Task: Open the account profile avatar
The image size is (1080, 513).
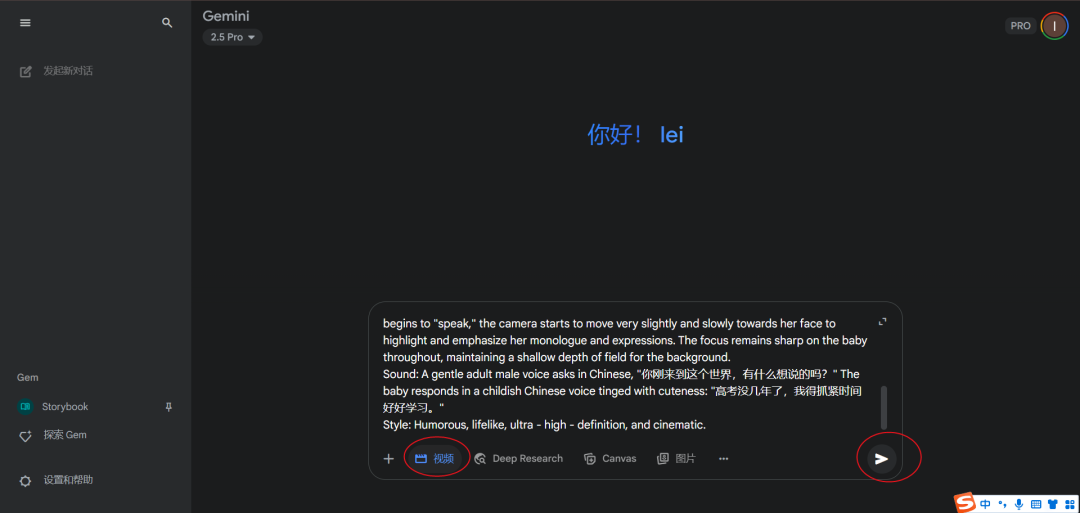Action: coord(1054,25)
